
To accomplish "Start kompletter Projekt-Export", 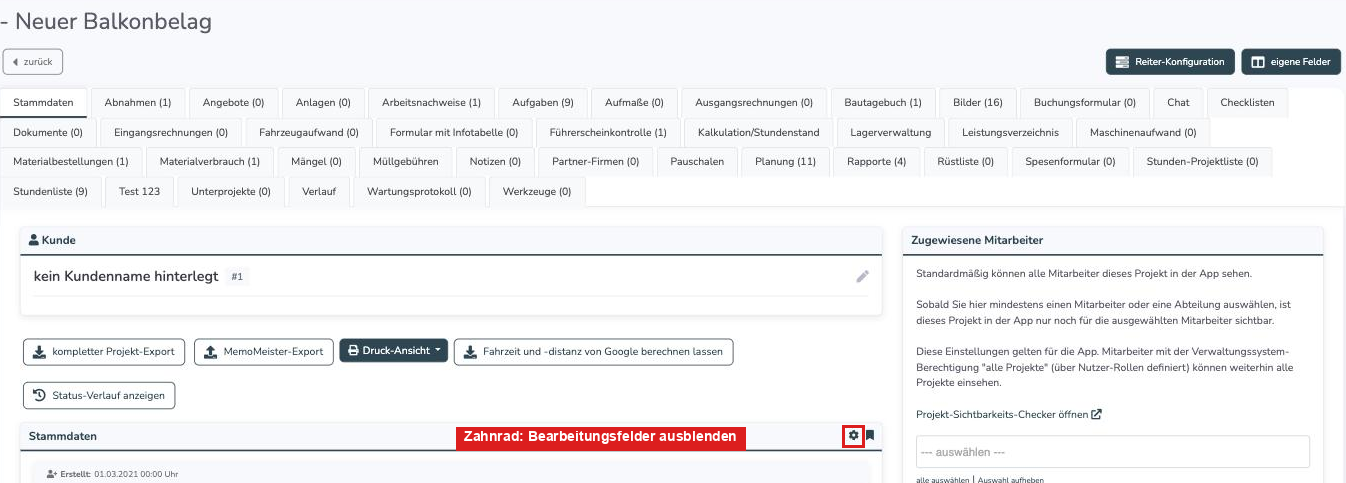I will (x=104, y=351).
